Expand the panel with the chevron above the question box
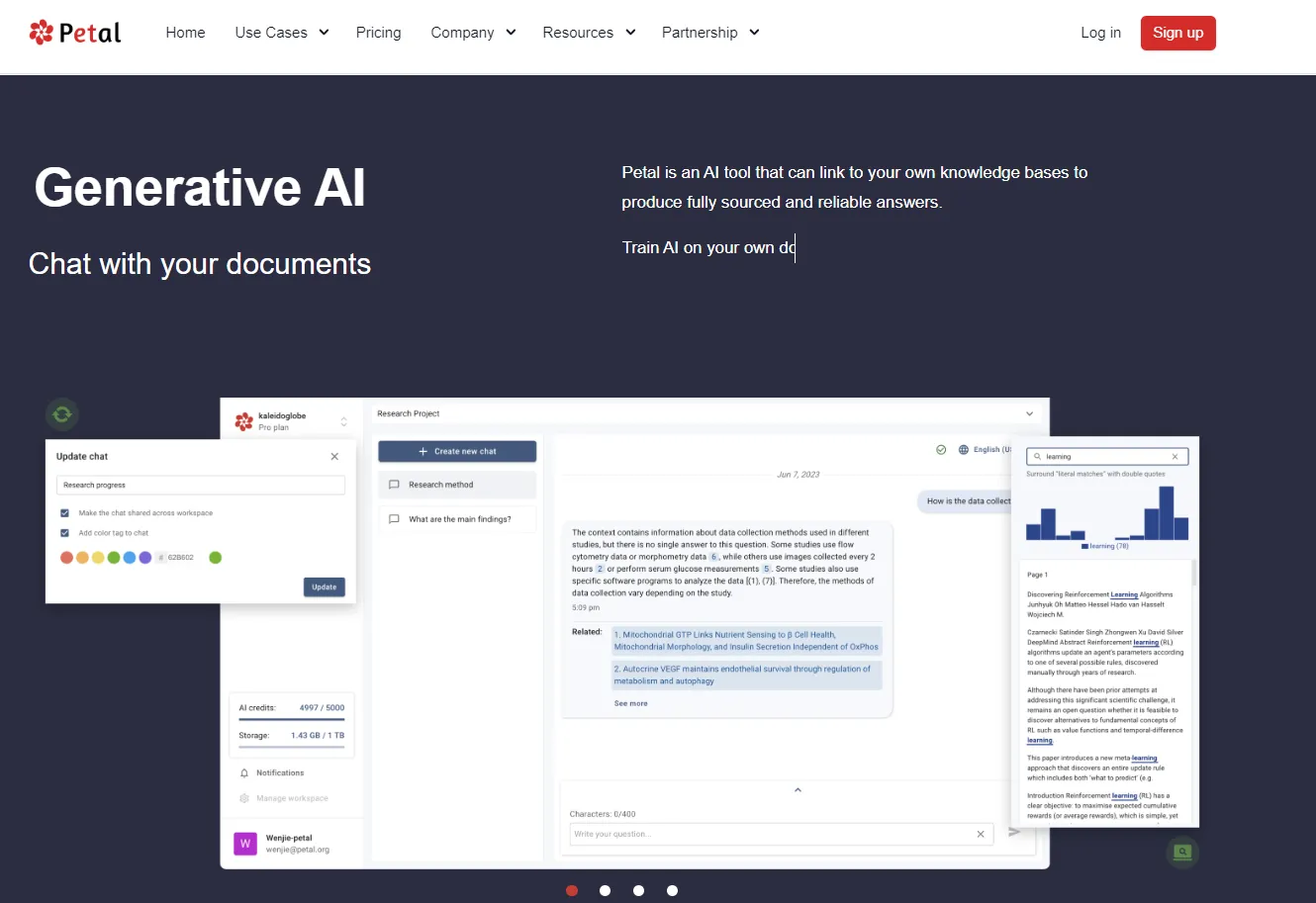Viewport: 1316px width, 903px height. coord(798,789)
